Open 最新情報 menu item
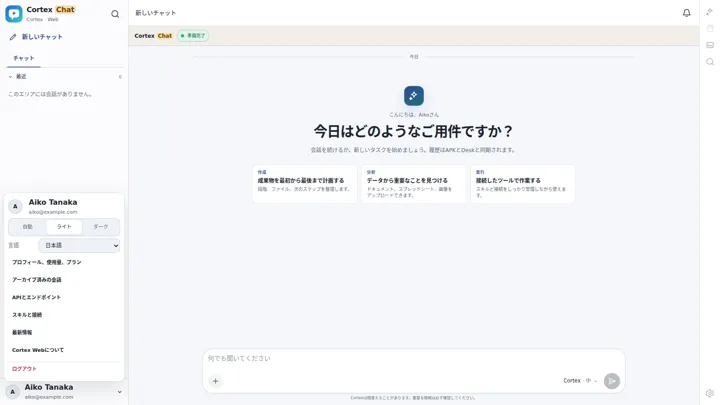This screenshot has height=405, width=720. pos(64,332)
